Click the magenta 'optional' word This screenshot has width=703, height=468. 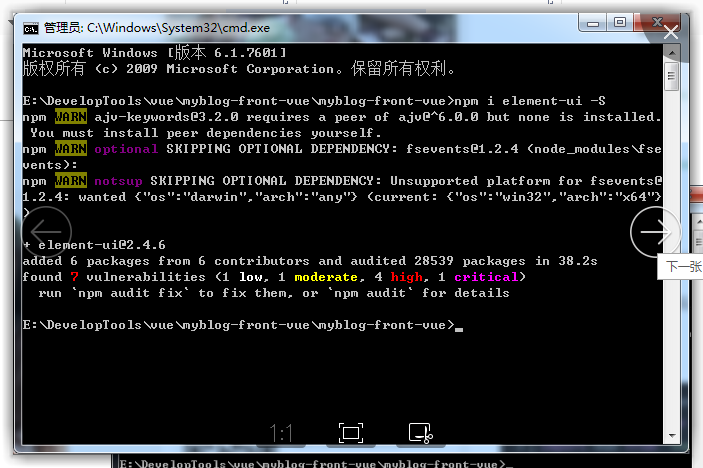pos(126,149)
